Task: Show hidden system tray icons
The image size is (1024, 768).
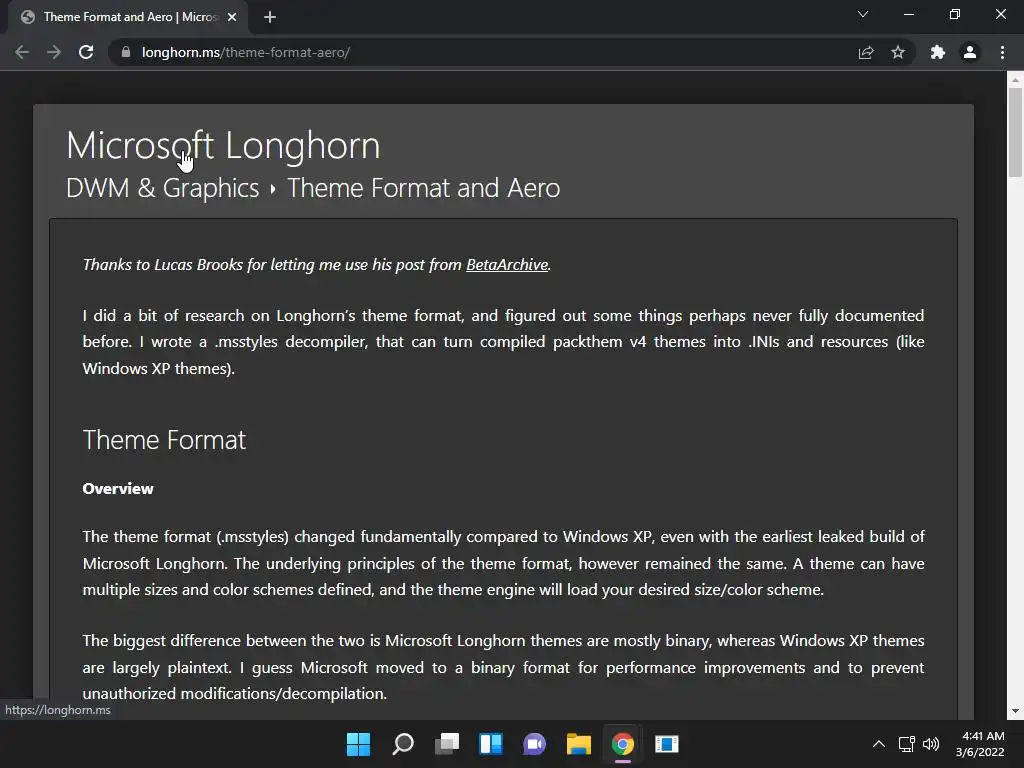Action: click(x=879, y=744)
